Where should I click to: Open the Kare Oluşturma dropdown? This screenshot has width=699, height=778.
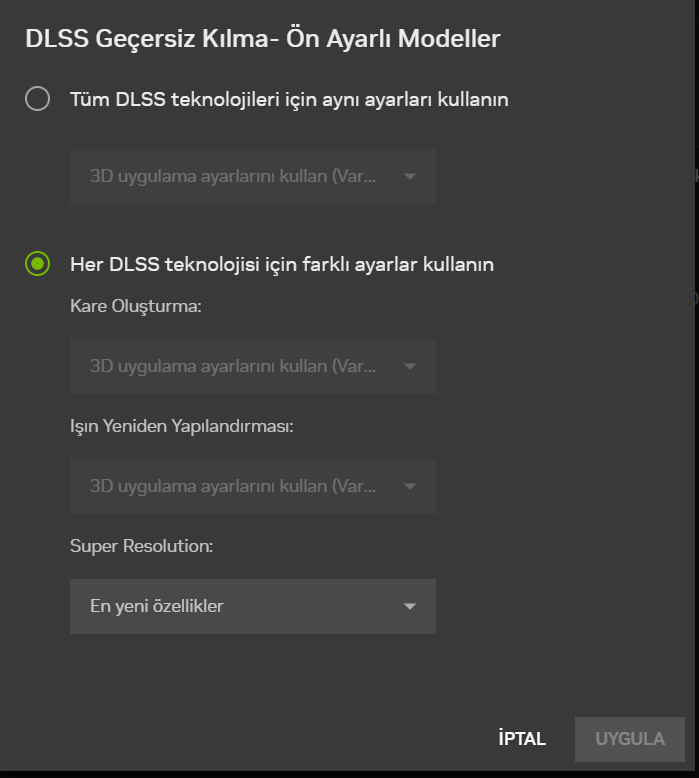click(252, 366)
